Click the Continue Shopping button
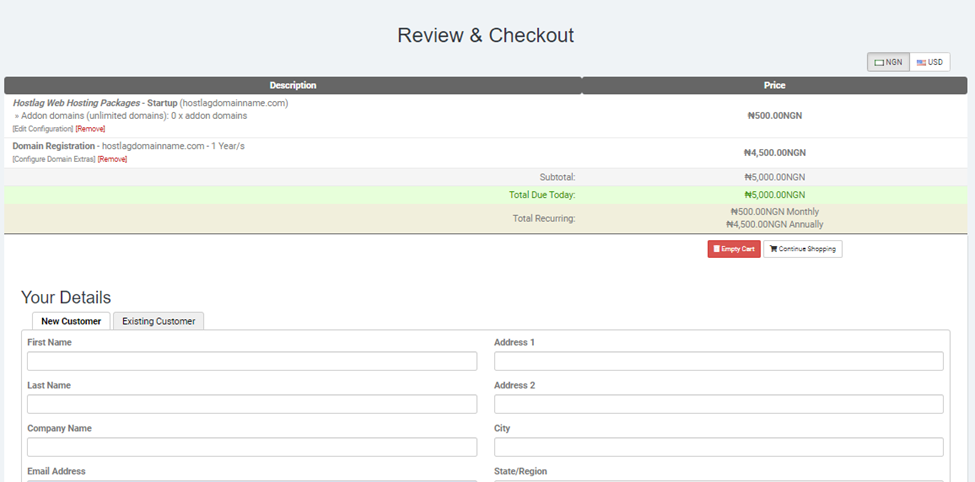 pos(802,249)
